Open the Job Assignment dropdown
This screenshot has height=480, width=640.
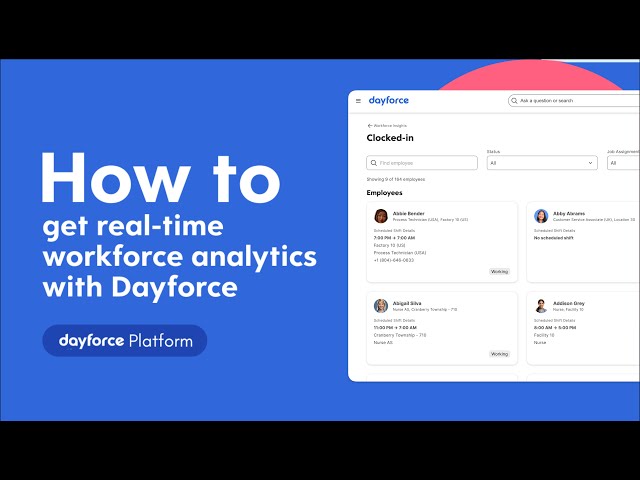coord(623,163)
